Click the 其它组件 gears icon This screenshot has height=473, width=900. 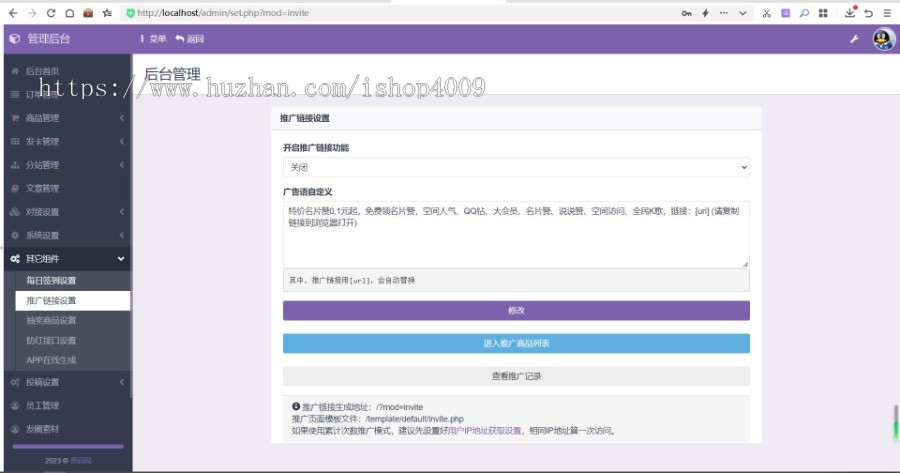[x=15, y=259]
